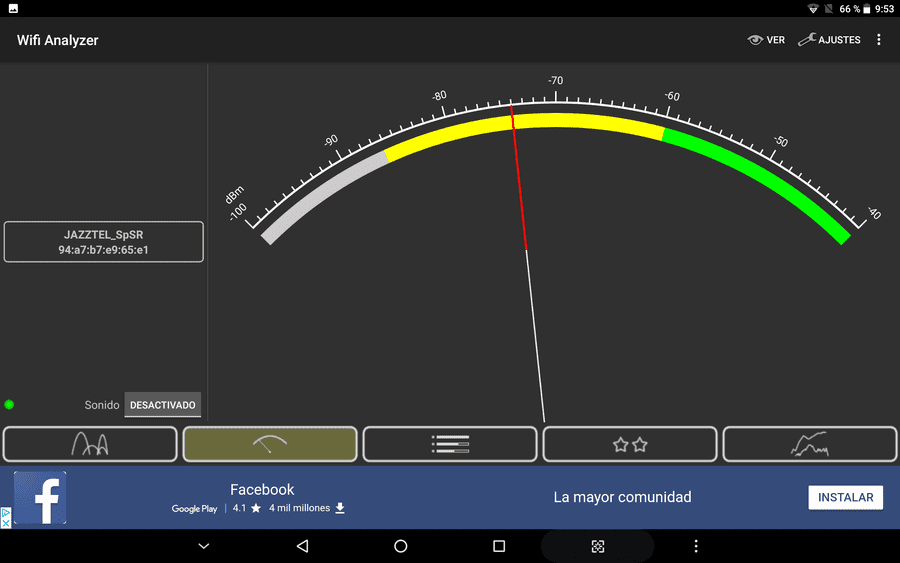Viewport: 900px width, 563px height.
Task: Select the signal meter view button
Action: pos(270,444)
